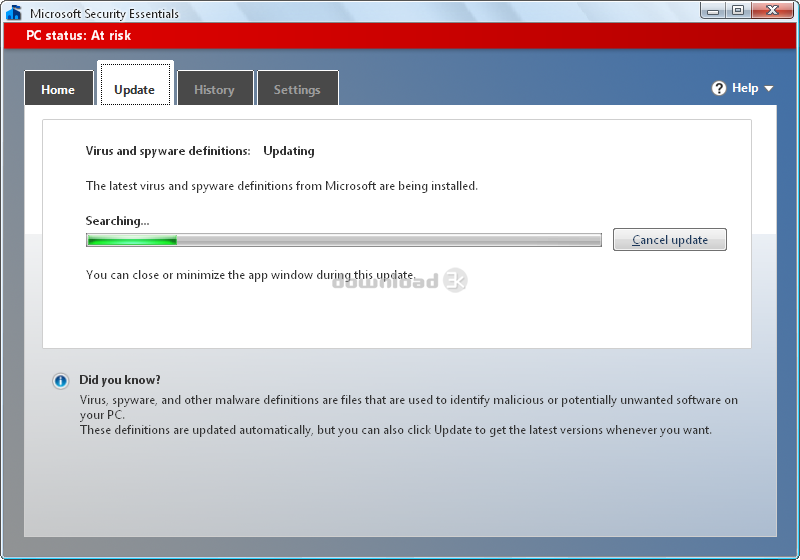Click text starting "Virus, spyware, and other malware"
800x560 pixels.
click(x=409, y=407)
